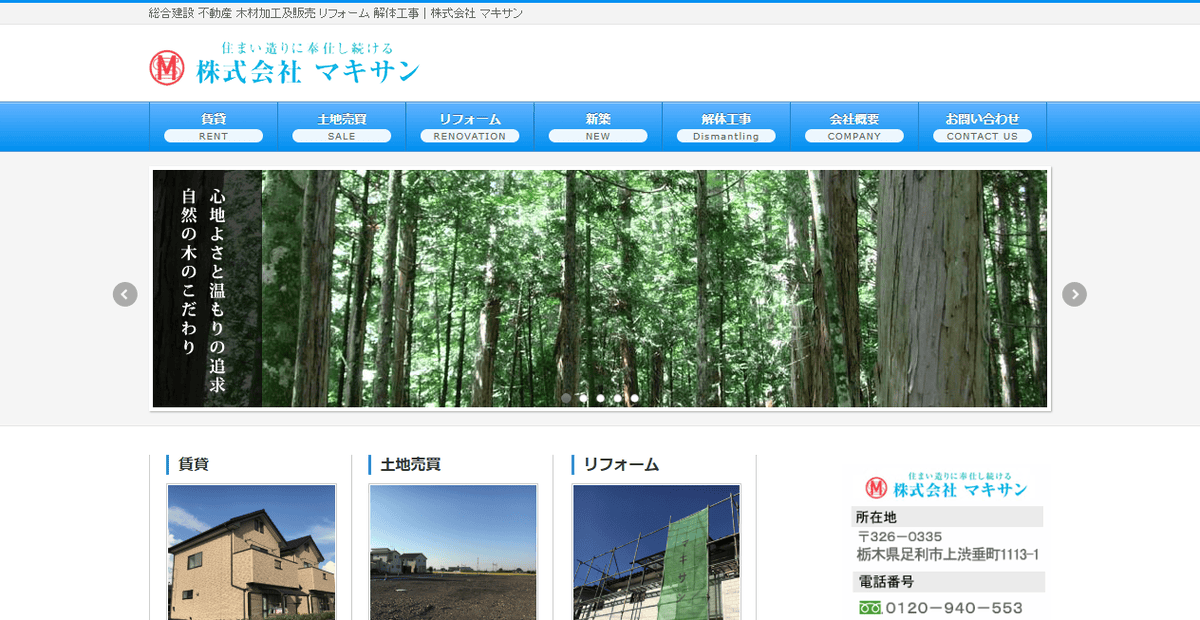1200x620 pixels.
Task: Click the next slide arrow on carousel
Action: tap(1074, 294)
